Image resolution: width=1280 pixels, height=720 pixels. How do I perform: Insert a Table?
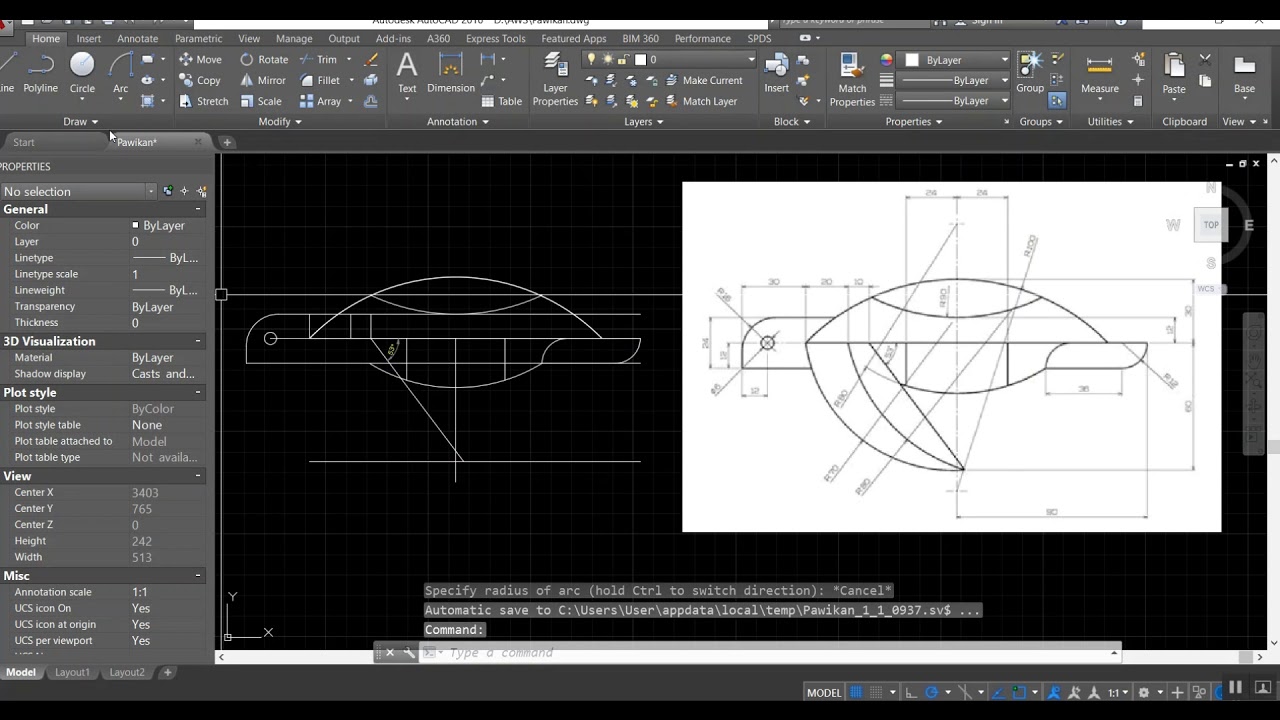click(501, 101)
